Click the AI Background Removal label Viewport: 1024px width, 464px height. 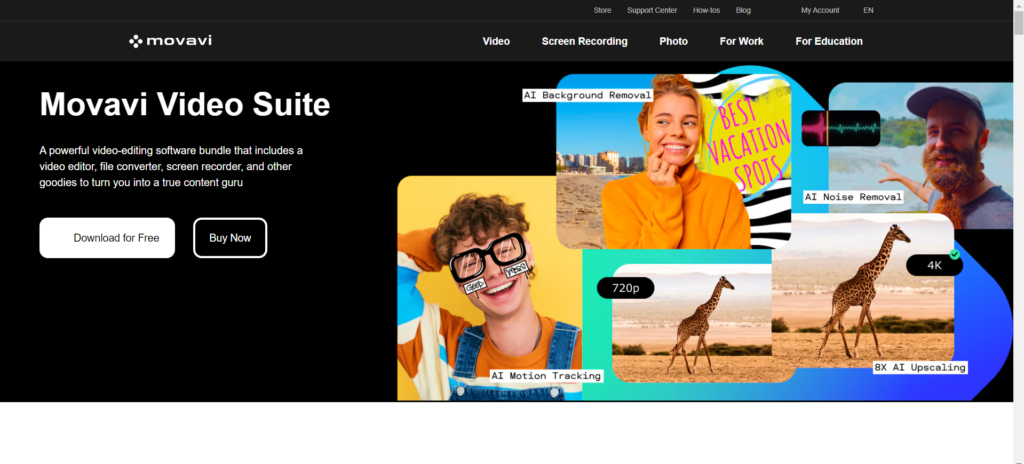click(588, 95)
